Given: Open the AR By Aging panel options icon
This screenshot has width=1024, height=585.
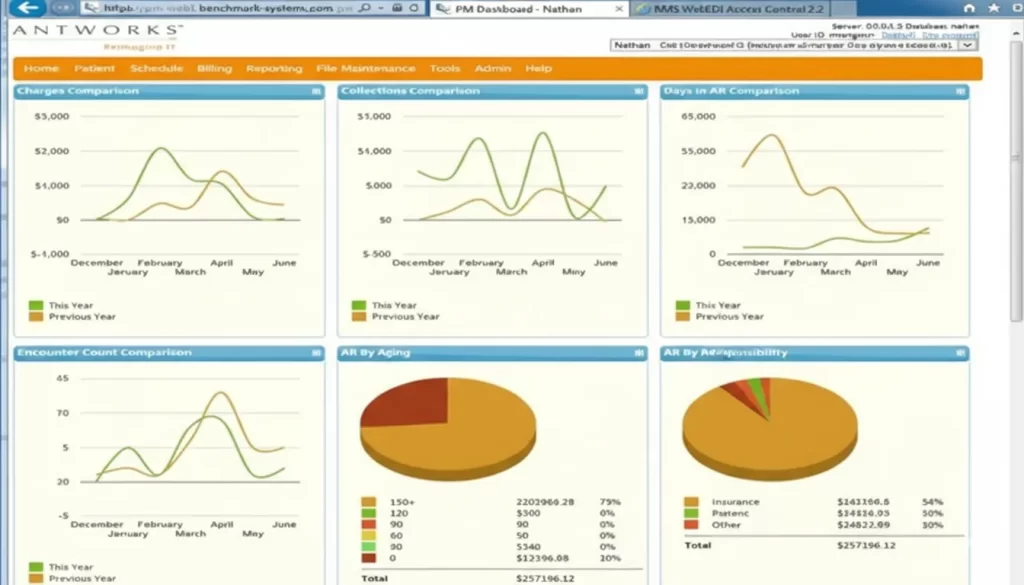Looking at the screenshot, I should click(637, 352).
